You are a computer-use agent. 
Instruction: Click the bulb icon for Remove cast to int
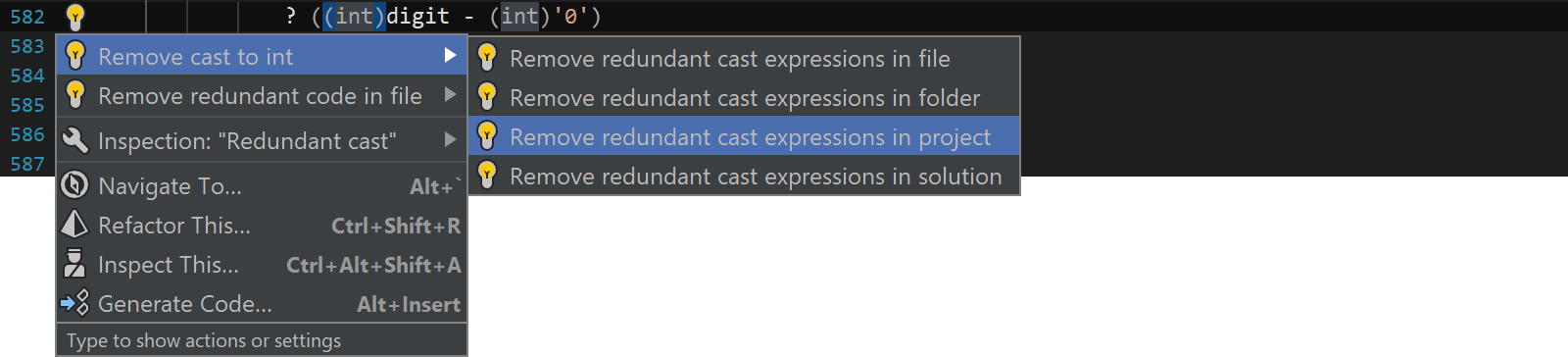point(75,57)
